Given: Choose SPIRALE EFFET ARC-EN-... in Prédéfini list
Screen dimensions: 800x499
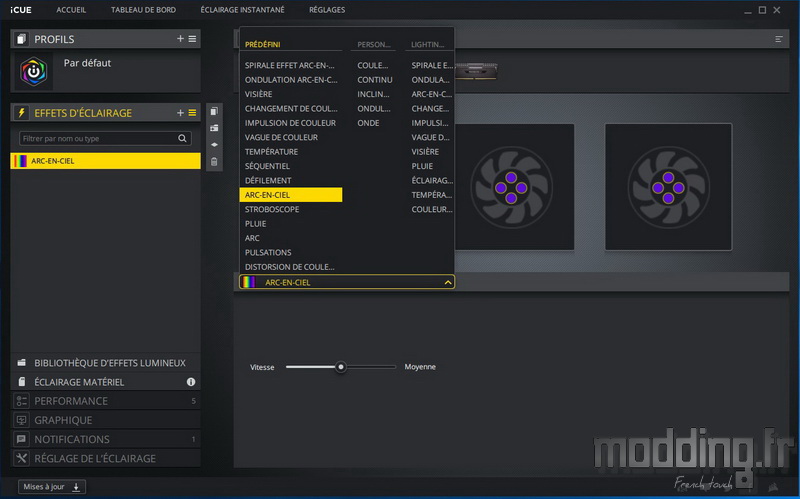Looking at the screenshot, I should (290, 65).
